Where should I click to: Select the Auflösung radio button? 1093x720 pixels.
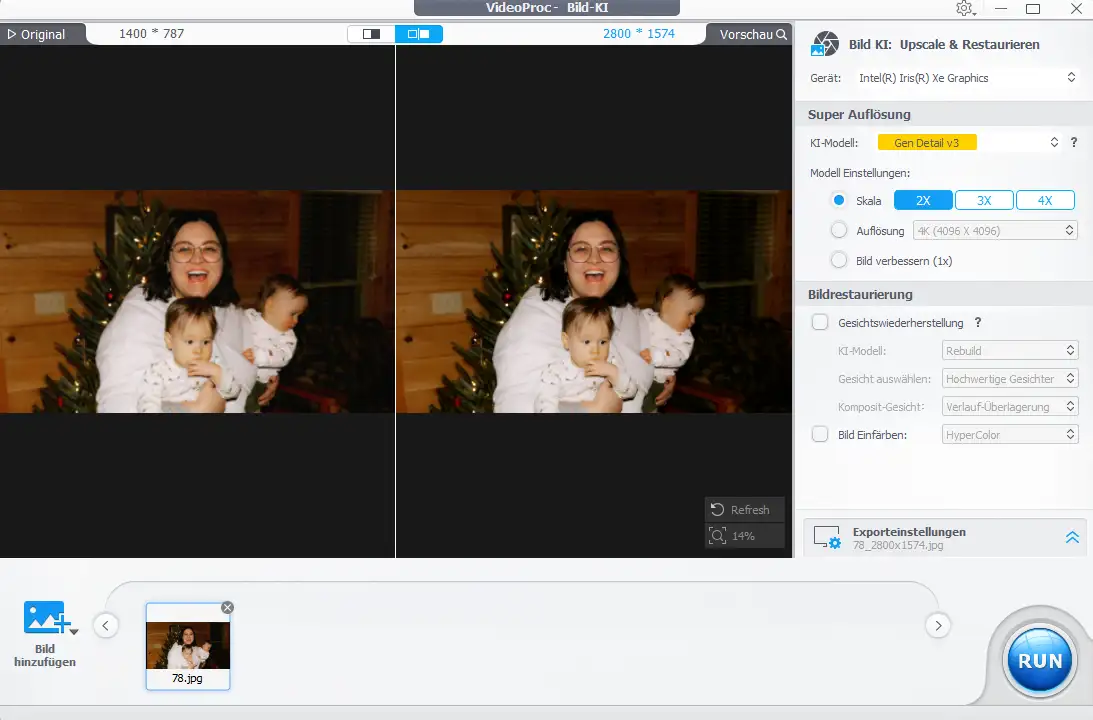click(x=839, y=230)
